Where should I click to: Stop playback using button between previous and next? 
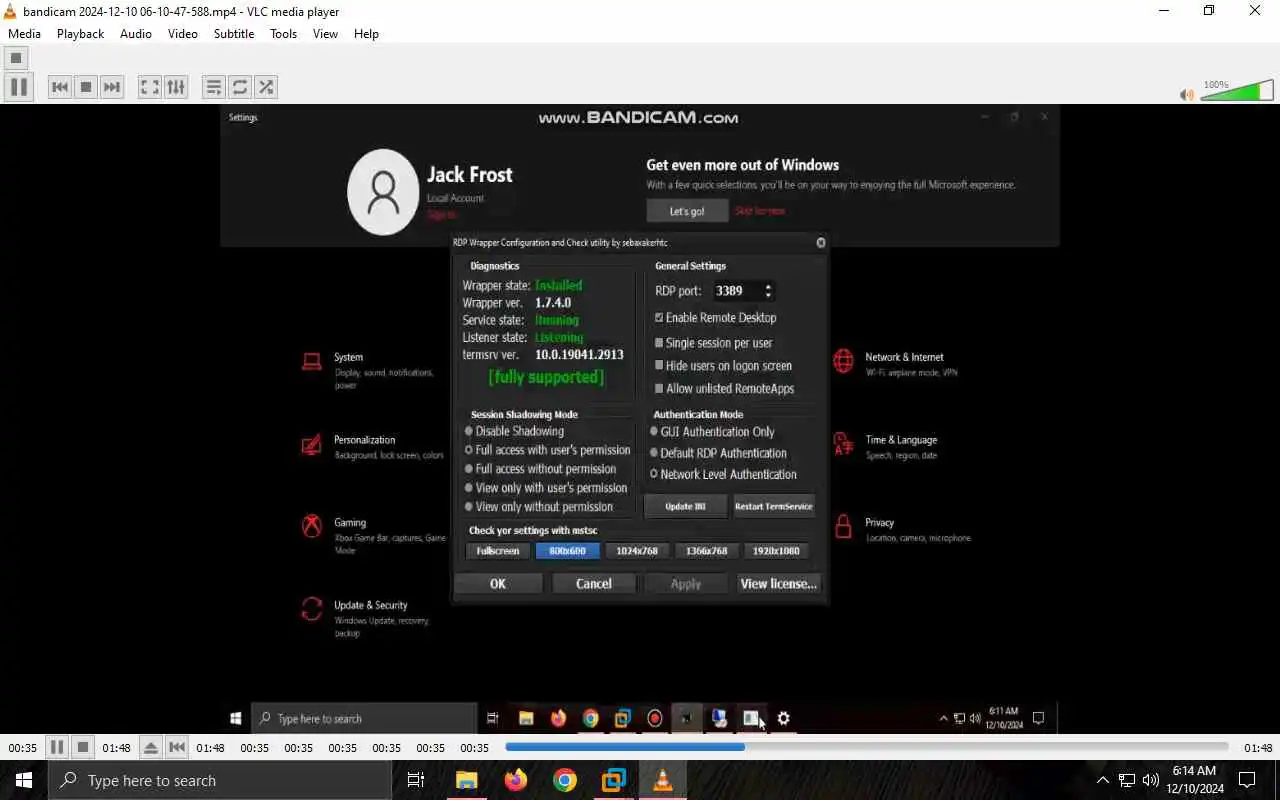point(86,87)
